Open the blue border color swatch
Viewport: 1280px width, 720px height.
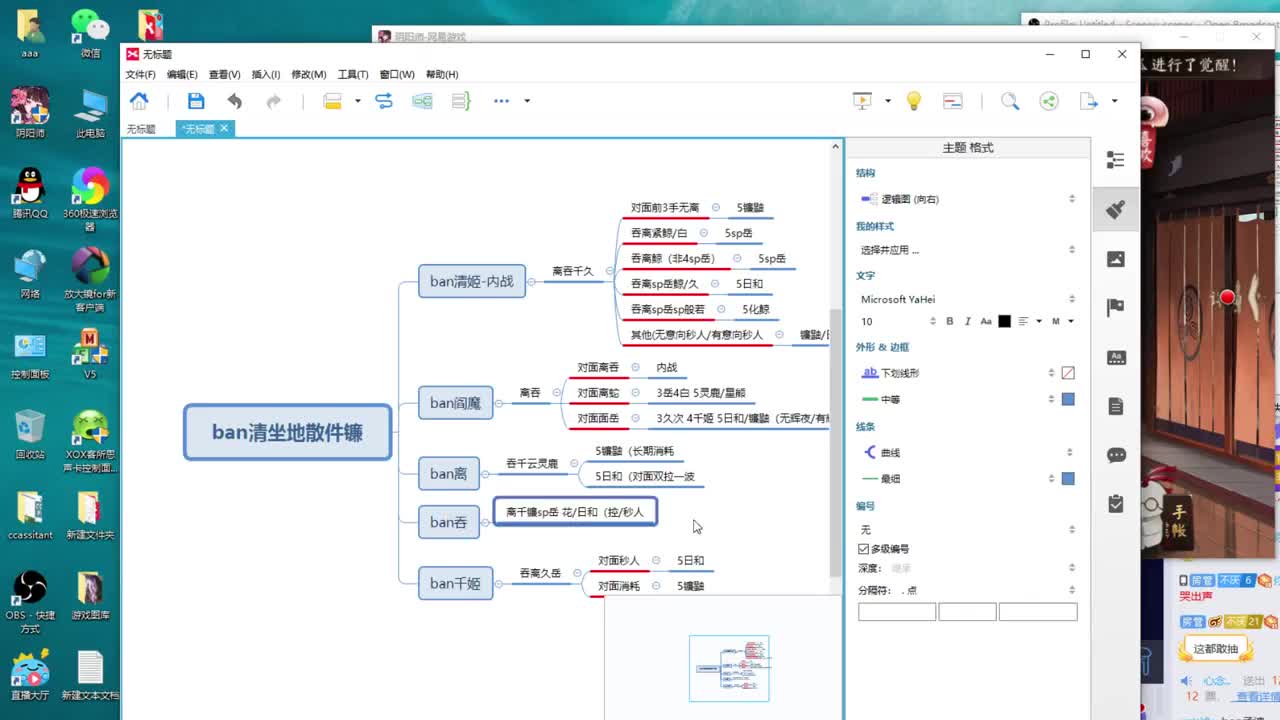pyautogui.click(x=1068, y=399)
